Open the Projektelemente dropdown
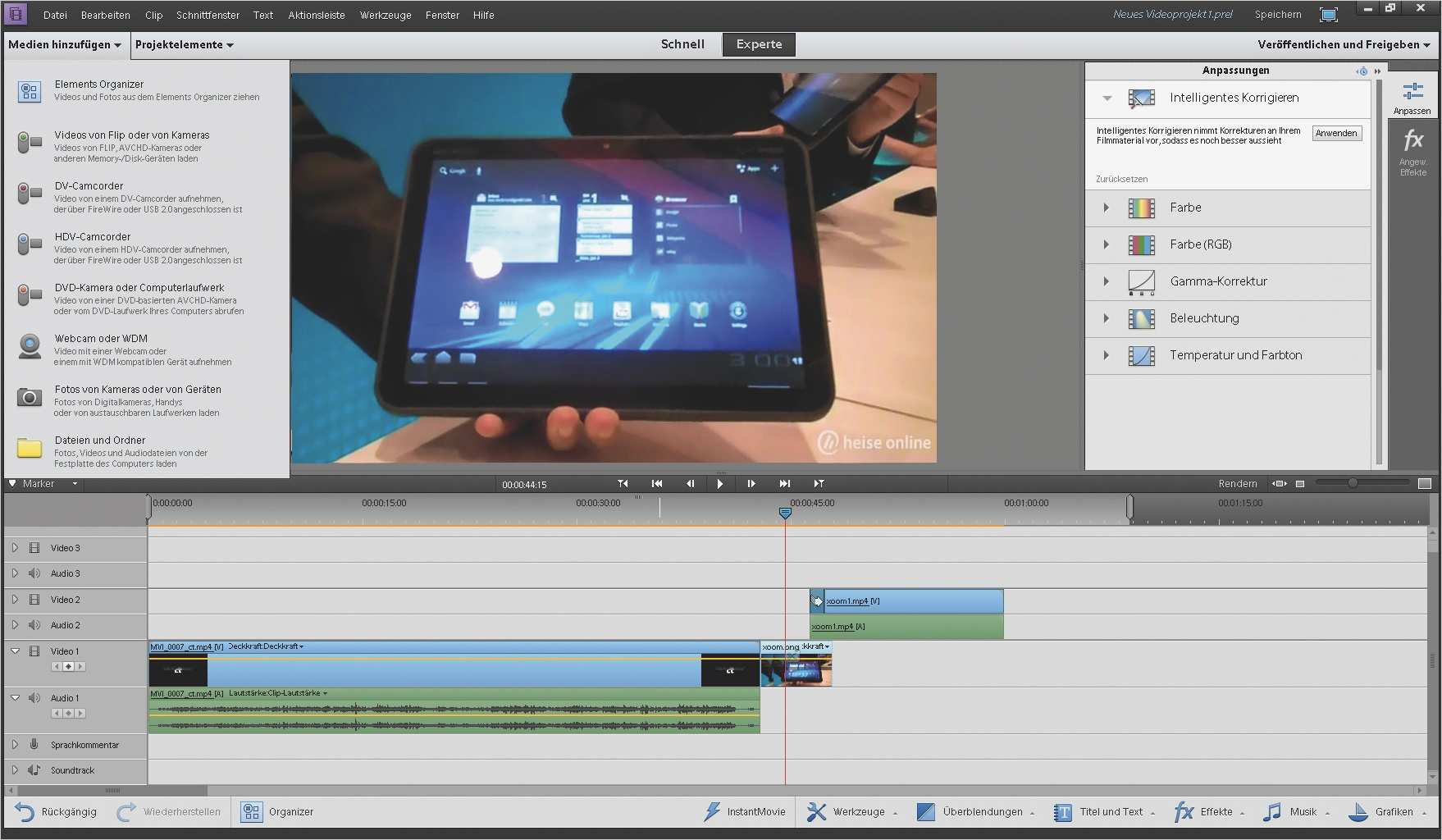Viewport: 1442px width, 840px height. point(184,44)
